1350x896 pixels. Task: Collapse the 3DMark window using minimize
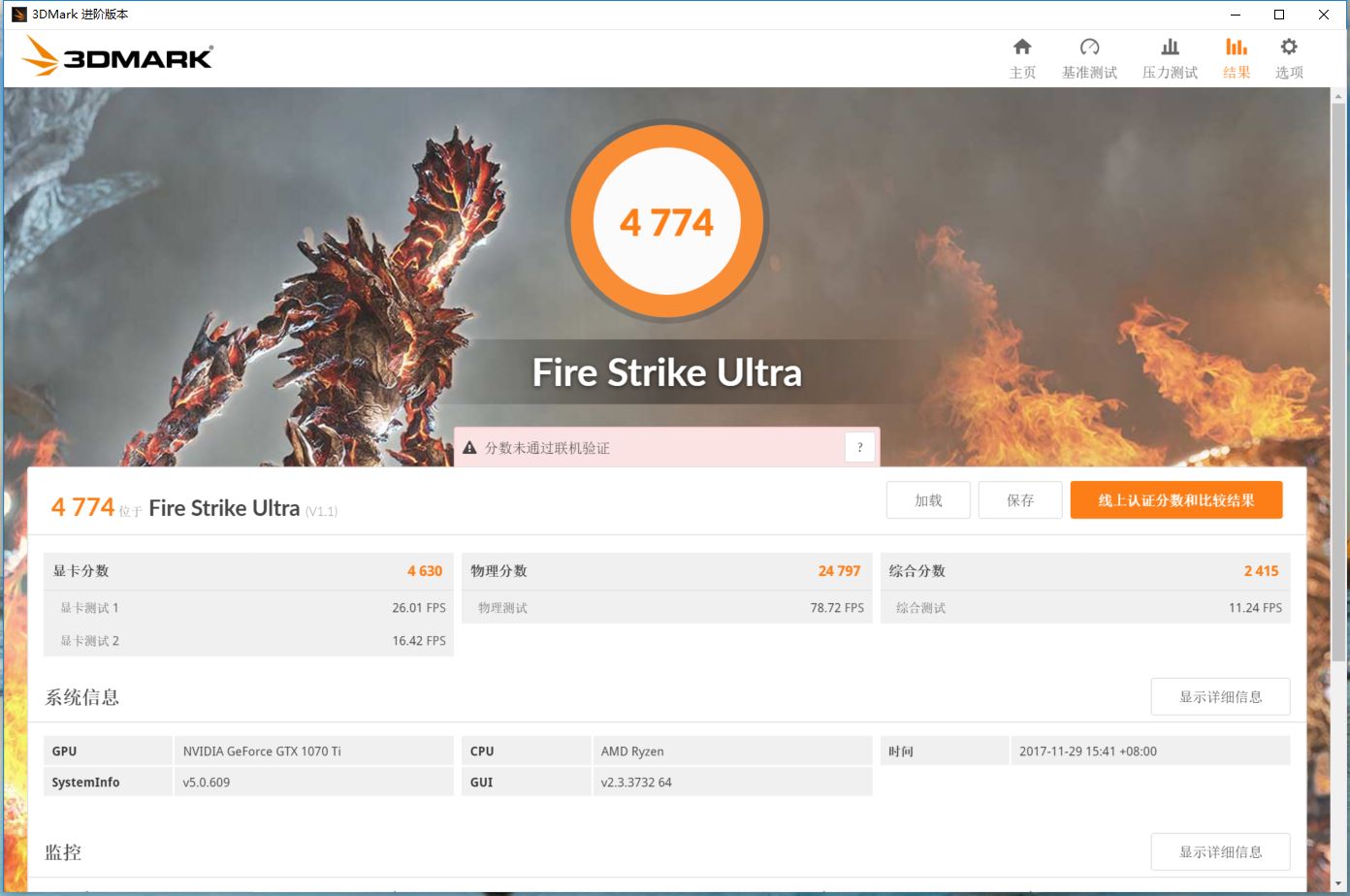tap(1234, 15)
